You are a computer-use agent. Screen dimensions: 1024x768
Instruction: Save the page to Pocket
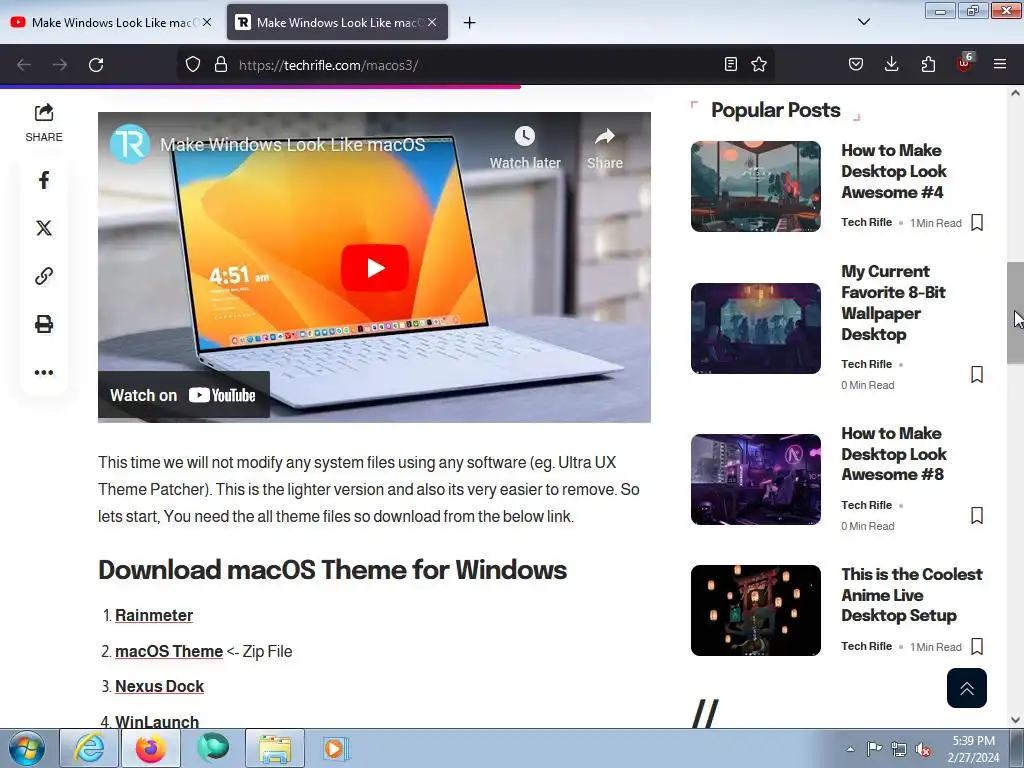tap(856, 65)
